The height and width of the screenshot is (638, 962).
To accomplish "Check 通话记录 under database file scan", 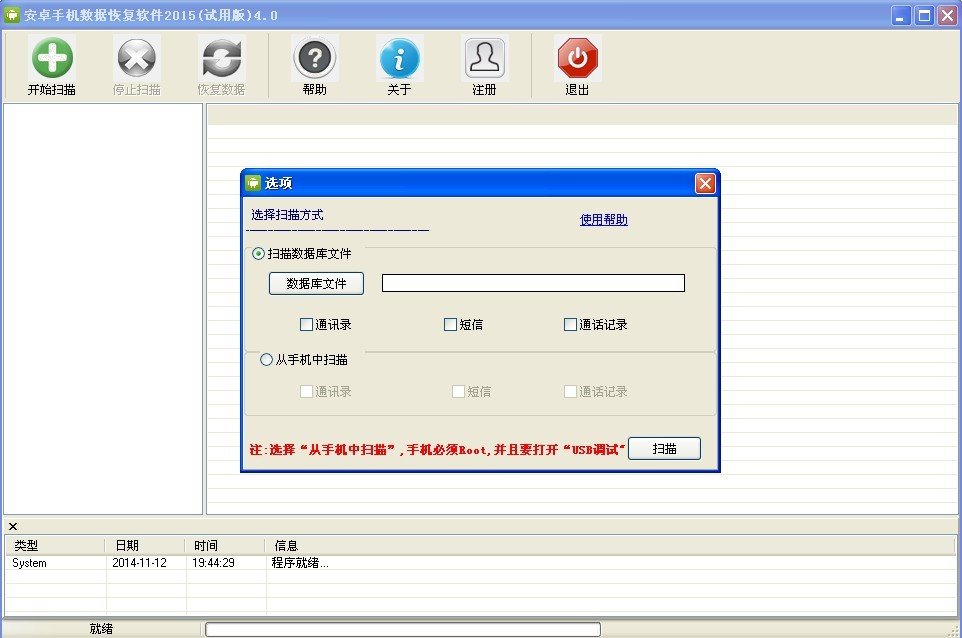I will tap(570, 325).
